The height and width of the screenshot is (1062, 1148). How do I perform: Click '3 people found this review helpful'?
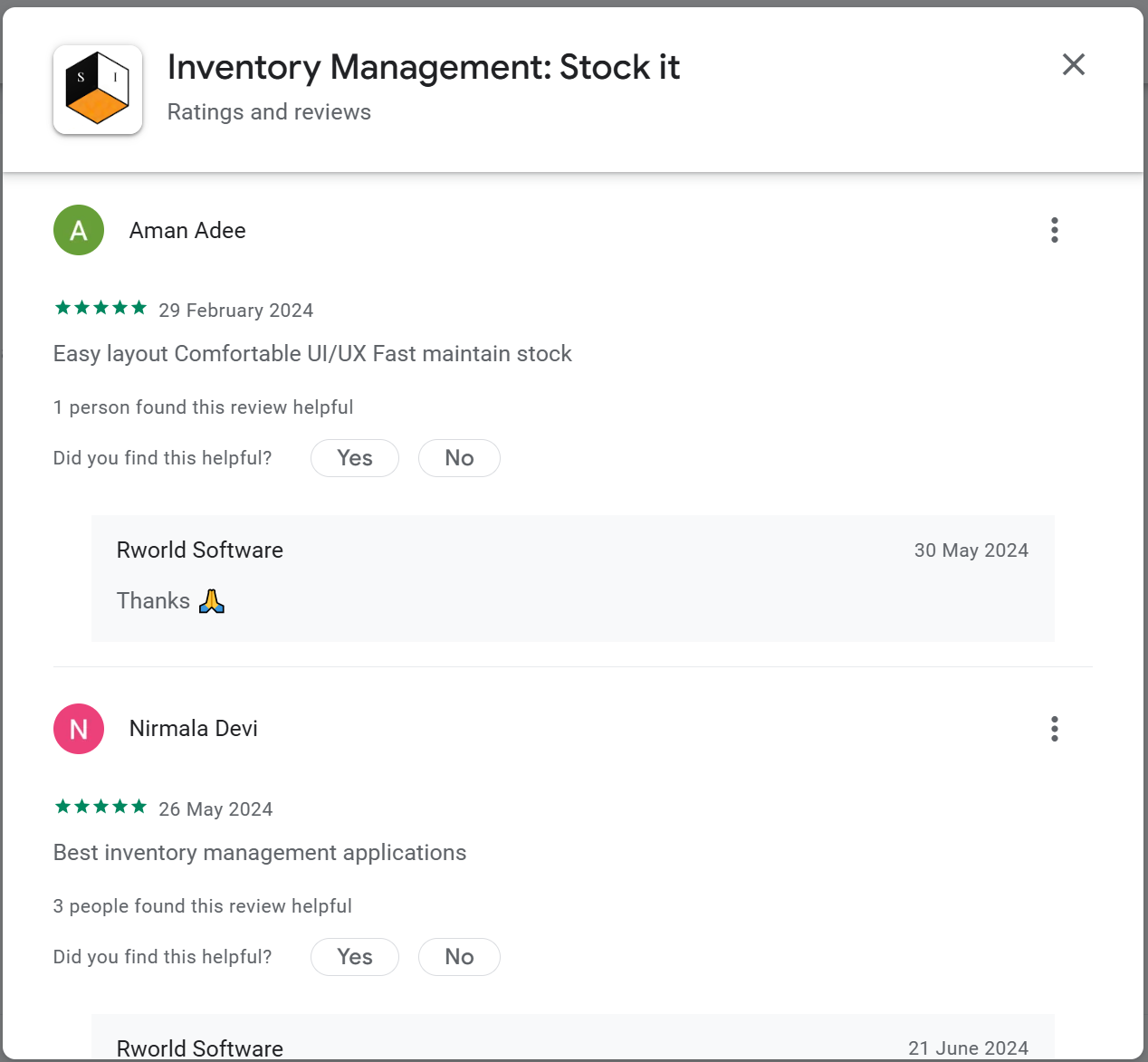(x=203, y=906)
